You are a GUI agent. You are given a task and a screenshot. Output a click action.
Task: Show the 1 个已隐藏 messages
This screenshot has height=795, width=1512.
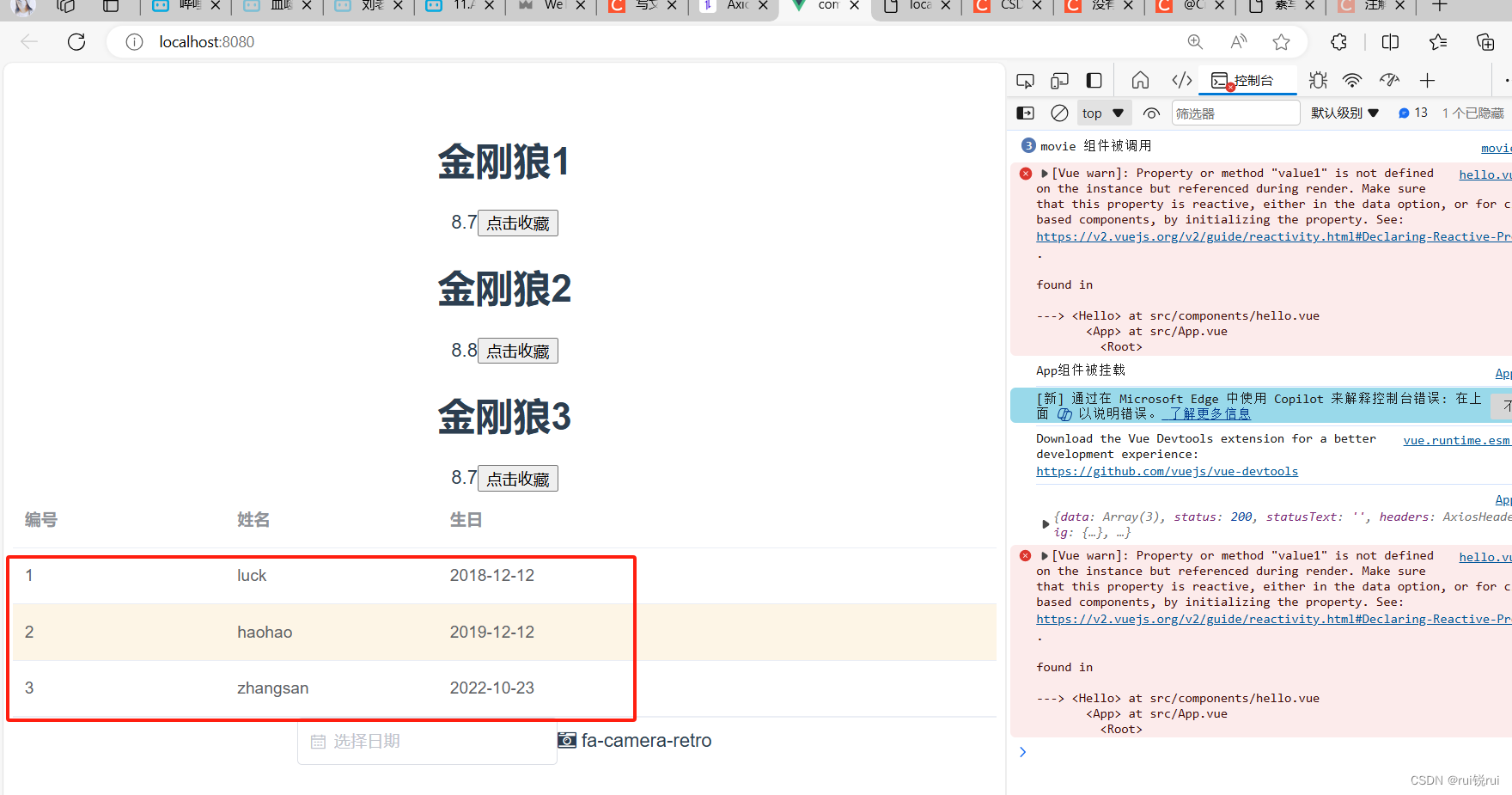(x=1472, y=113)
